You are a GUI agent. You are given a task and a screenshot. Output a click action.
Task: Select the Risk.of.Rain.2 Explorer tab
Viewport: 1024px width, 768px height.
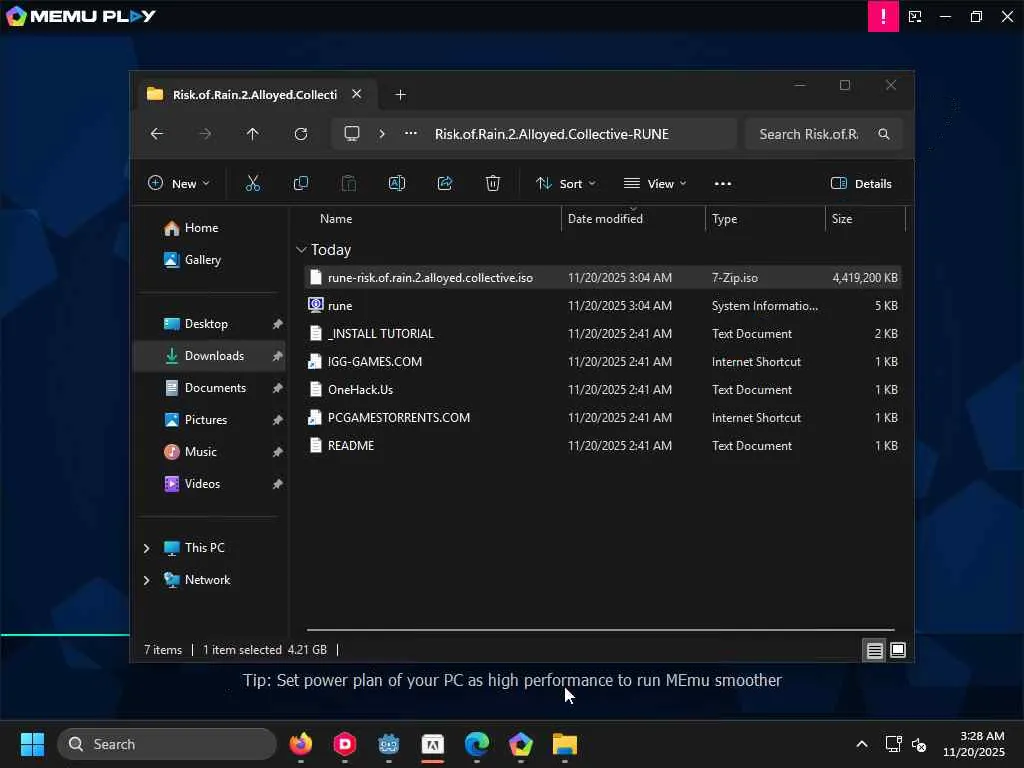[x=255, y=95]
